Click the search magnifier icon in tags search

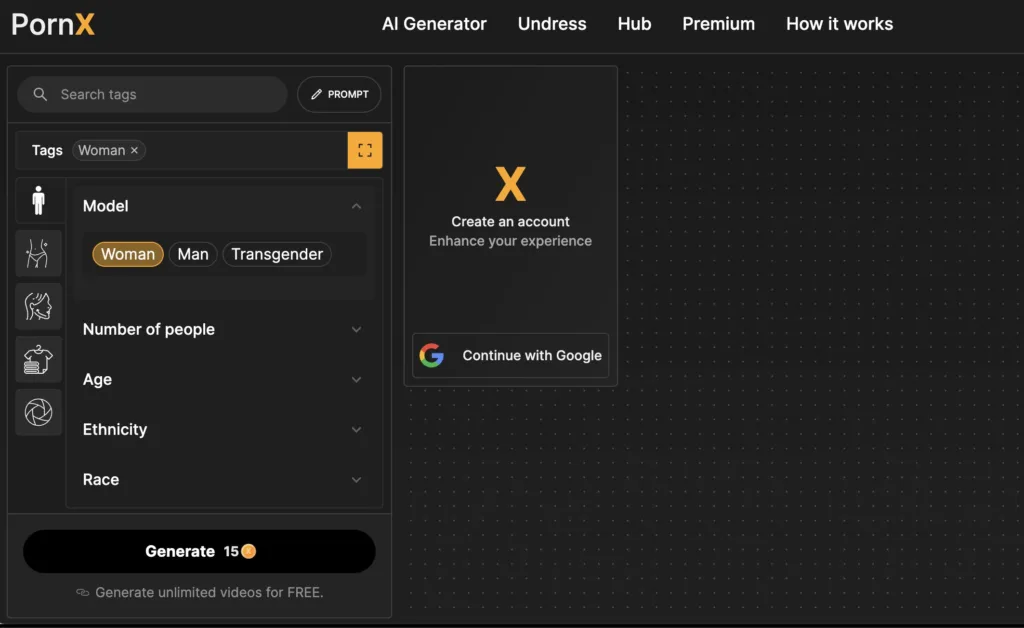click(x=40, y=94)
